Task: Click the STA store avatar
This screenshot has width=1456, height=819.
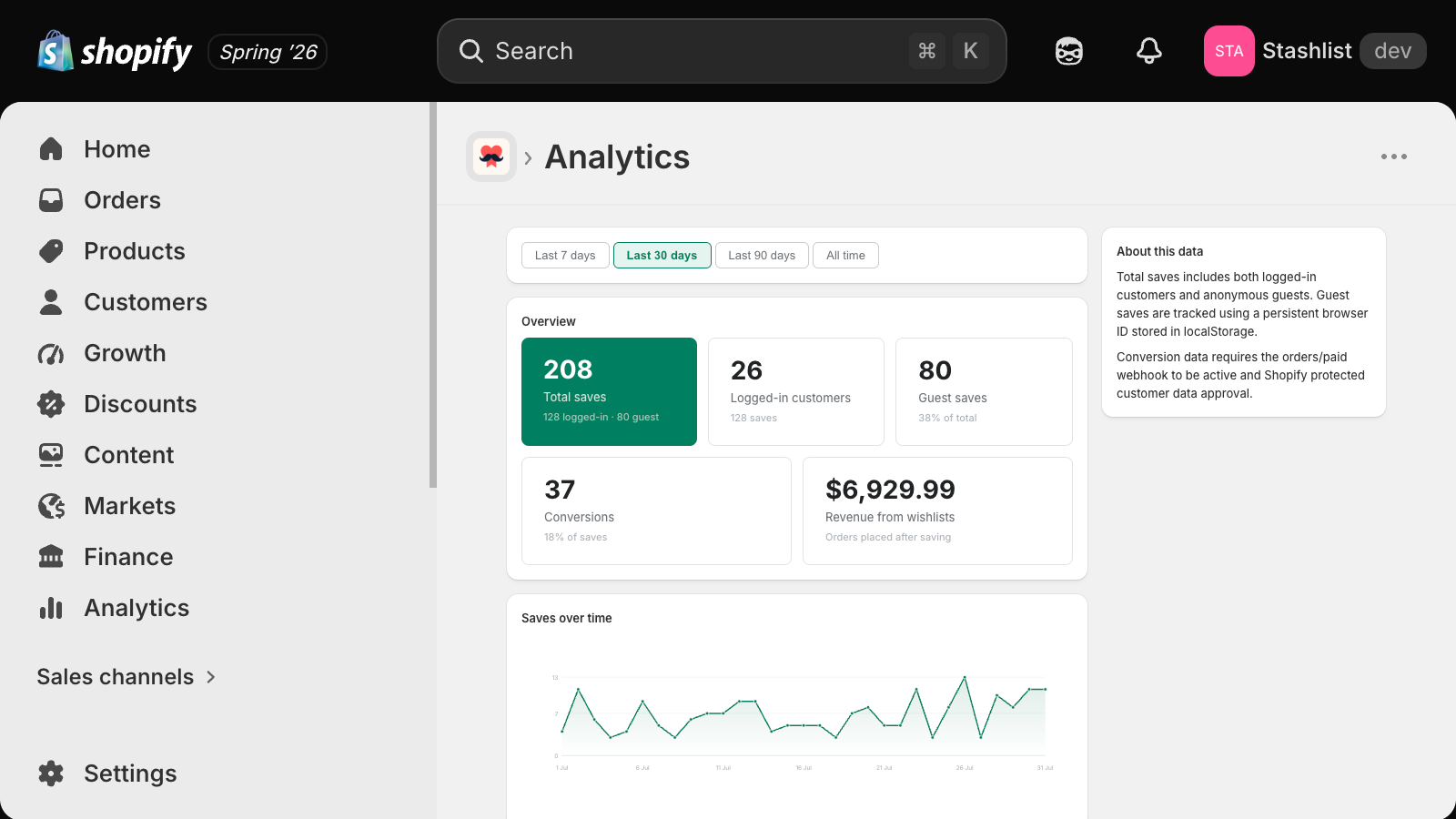Action: [1228, 51]
